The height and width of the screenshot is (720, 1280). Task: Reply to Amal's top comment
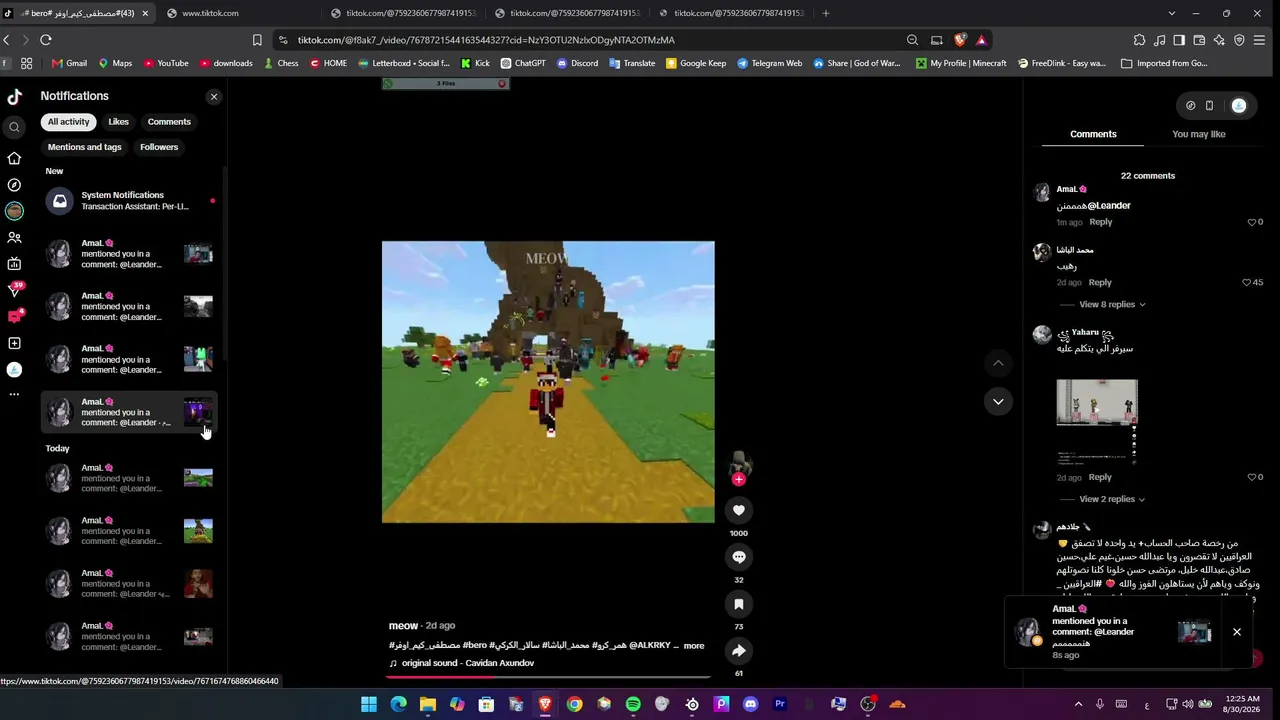[x=1101, y=222]
